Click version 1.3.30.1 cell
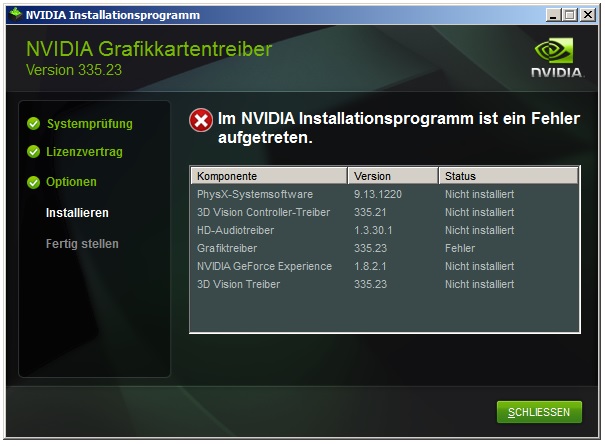 pyautogui.click(x=373, y=230)
